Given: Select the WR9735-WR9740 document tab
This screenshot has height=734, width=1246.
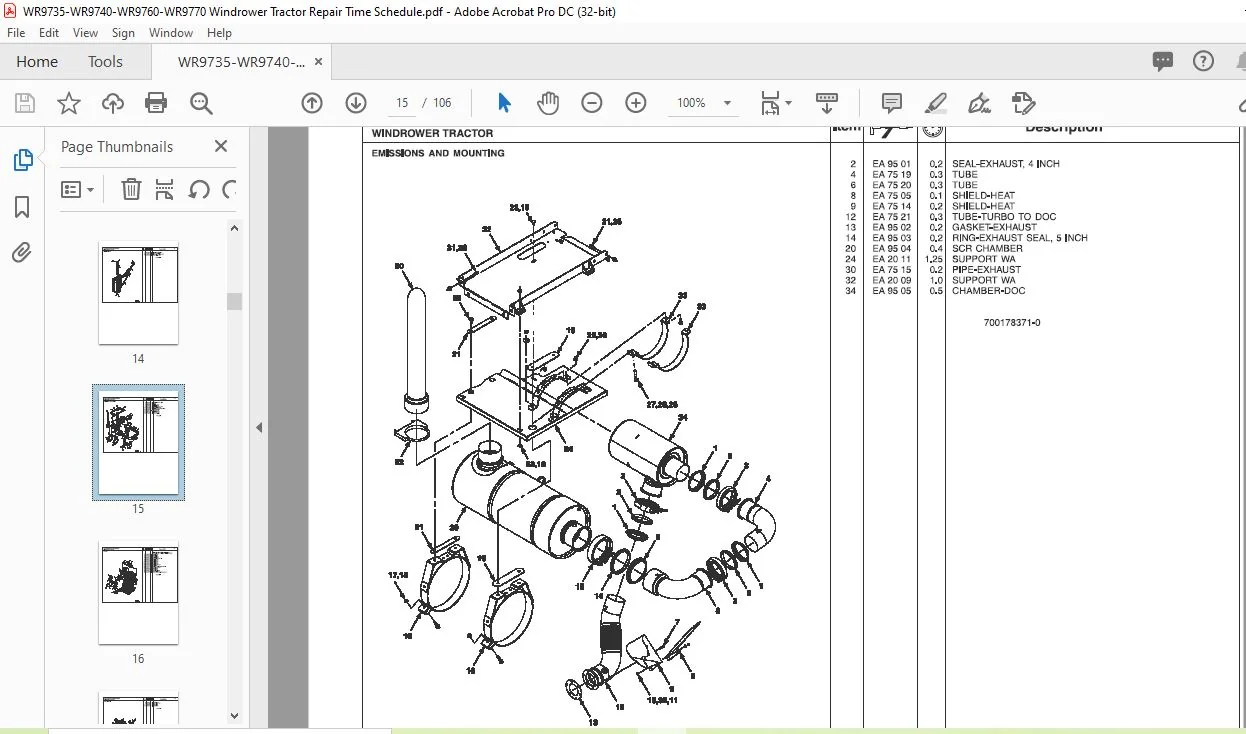Looking at the screenshot, I should (x=242, y=62).
